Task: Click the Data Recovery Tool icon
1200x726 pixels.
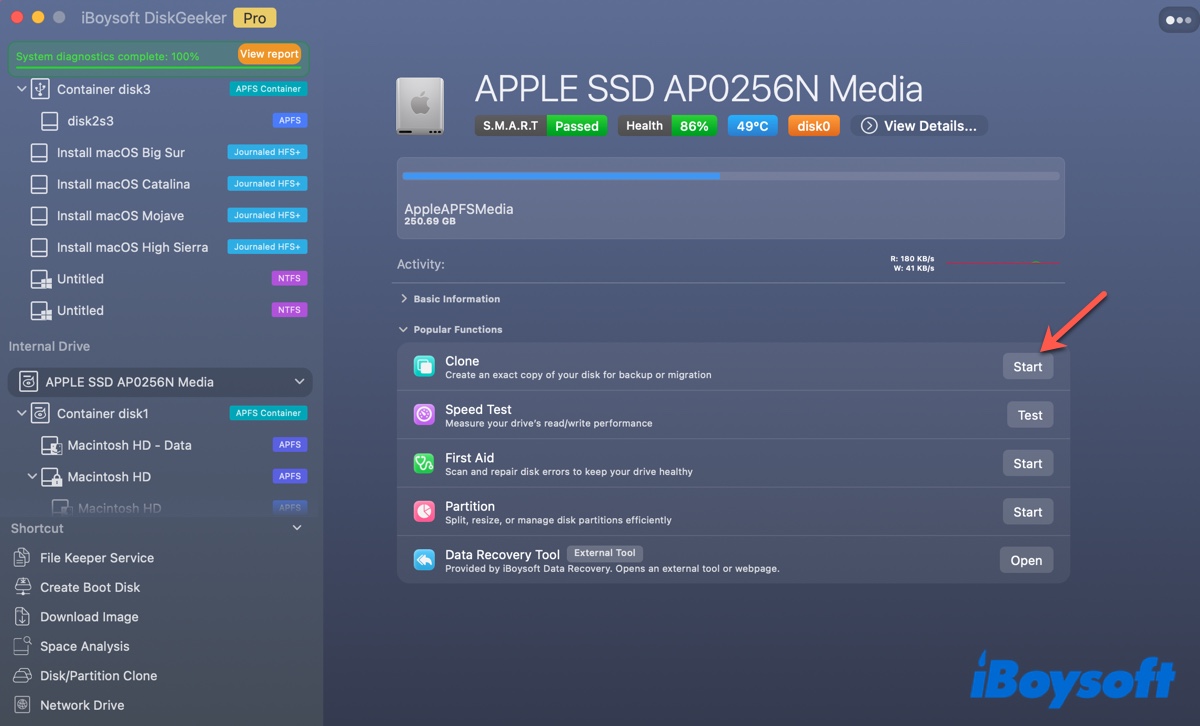Action: (424, 561)
